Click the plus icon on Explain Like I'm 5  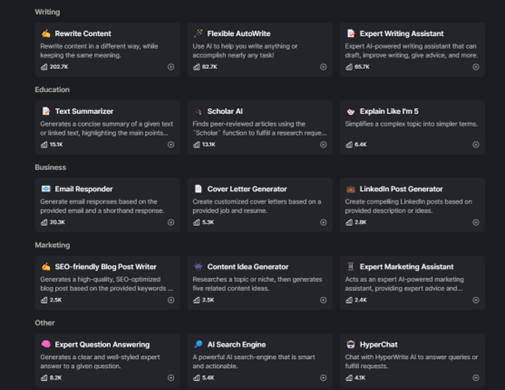coord(476,145)
